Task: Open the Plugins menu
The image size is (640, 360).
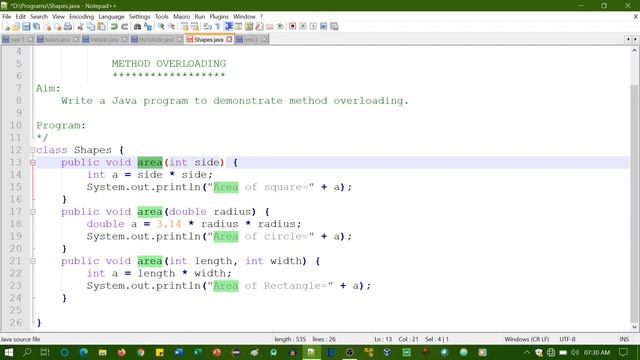Action: (219, 17)
